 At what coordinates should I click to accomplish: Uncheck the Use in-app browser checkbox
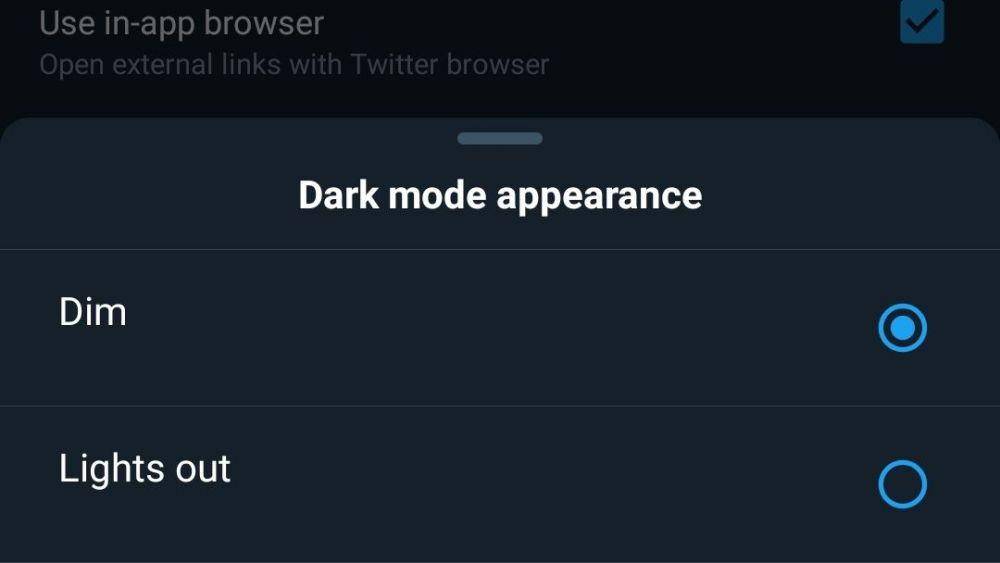coord(922,21)
